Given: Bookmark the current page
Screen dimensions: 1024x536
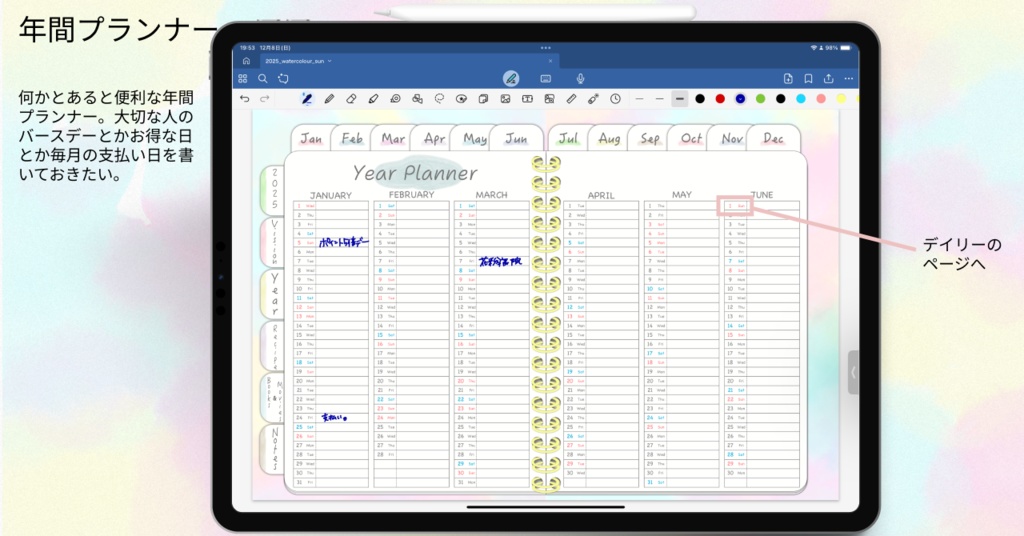Looking at the screenshot, I should tap(808, 78).
